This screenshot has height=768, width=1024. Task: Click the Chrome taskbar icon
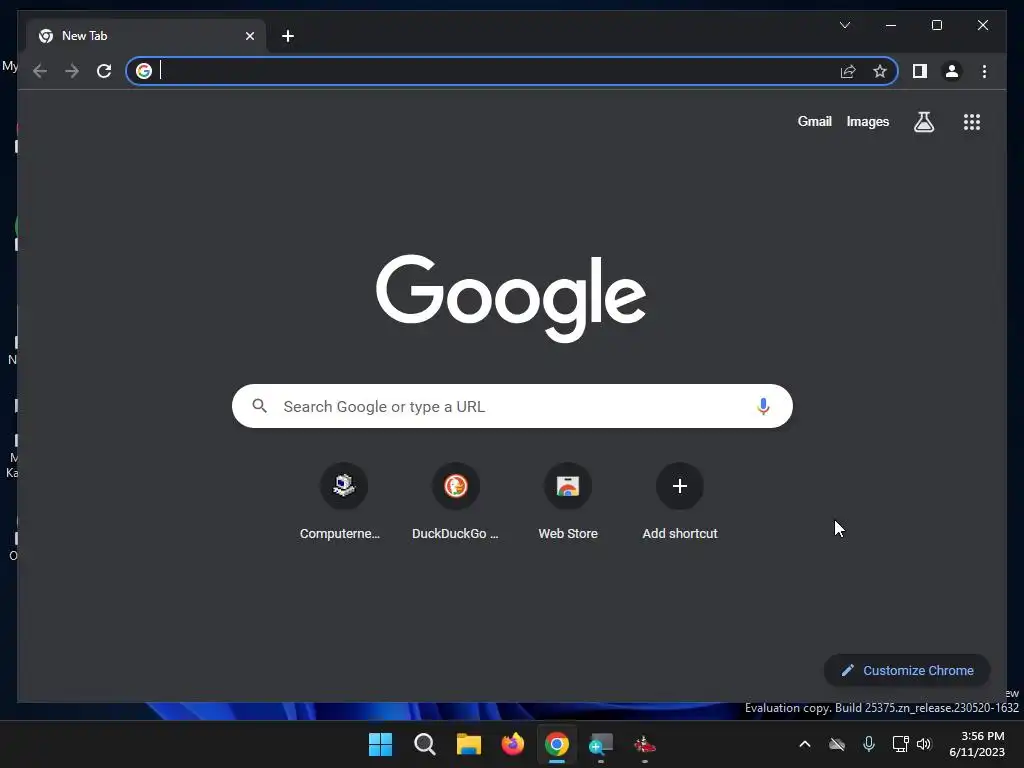(556, 744)
